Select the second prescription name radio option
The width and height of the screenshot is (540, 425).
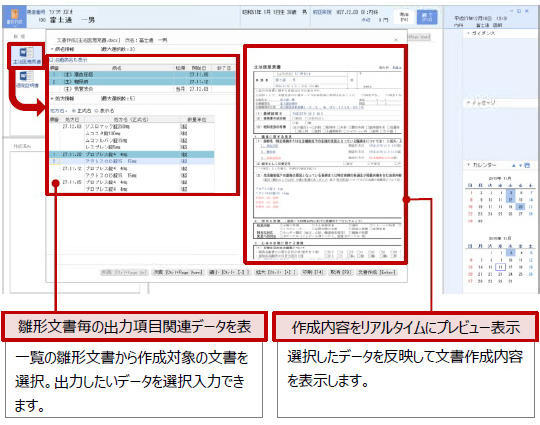point(96,111)
